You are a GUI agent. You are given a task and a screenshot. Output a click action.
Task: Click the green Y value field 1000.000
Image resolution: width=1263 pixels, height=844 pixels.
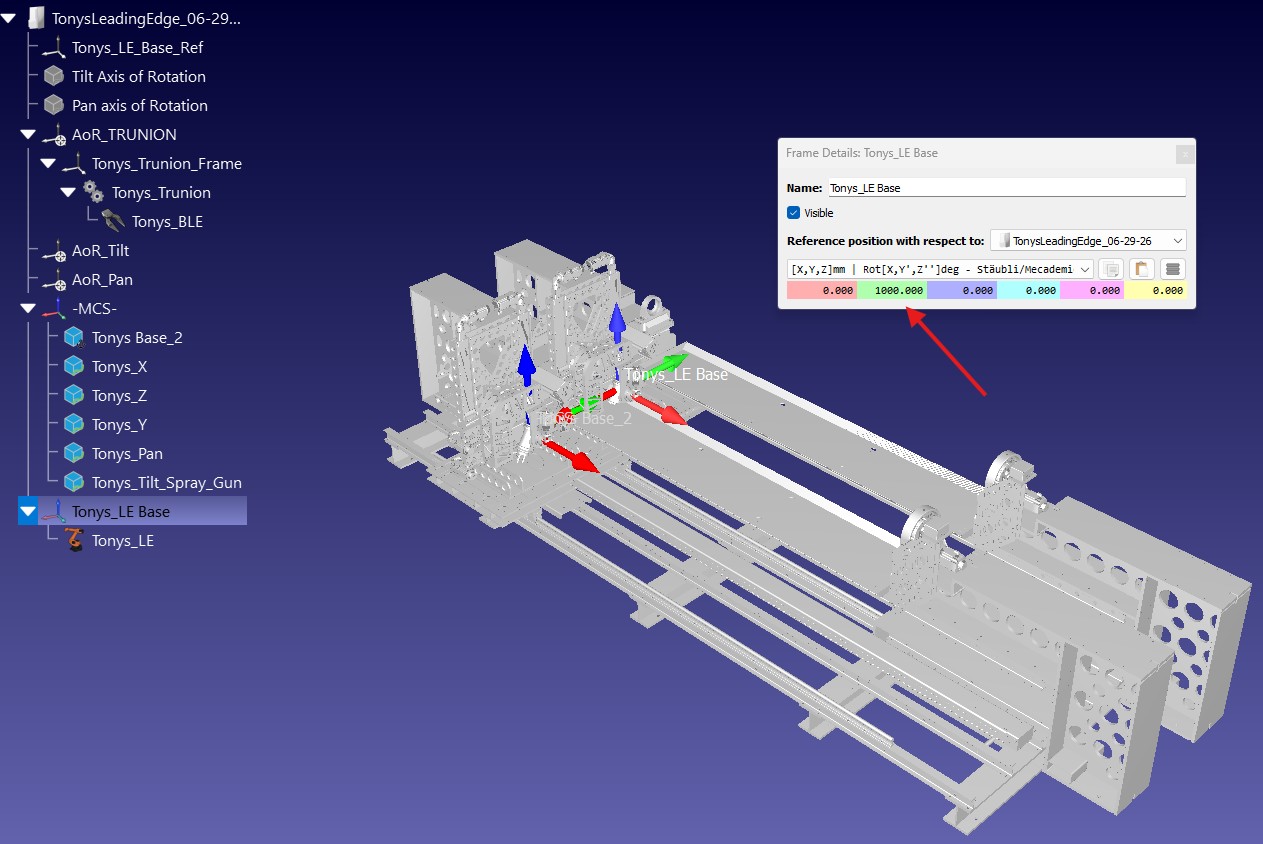point(892,290)
